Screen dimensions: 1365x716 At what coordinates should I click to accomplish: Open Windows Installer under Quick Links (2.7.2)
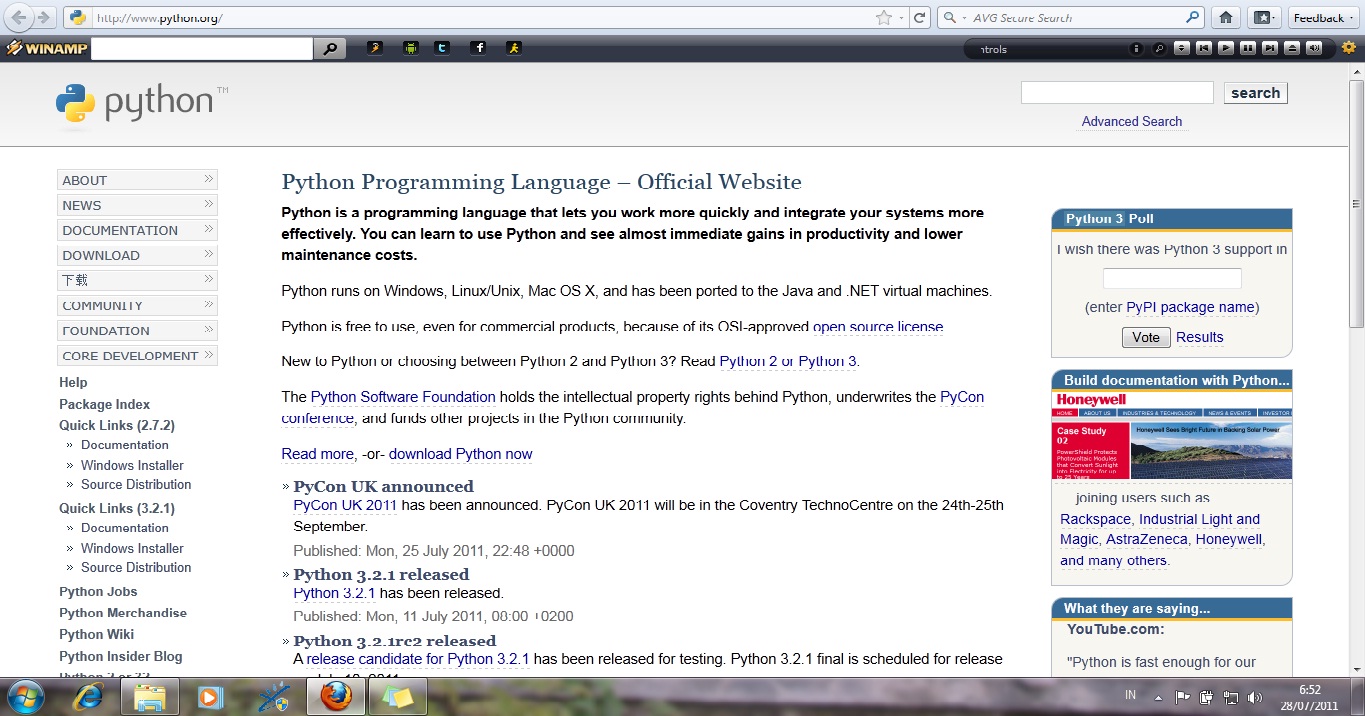click(x=132, y=465)
